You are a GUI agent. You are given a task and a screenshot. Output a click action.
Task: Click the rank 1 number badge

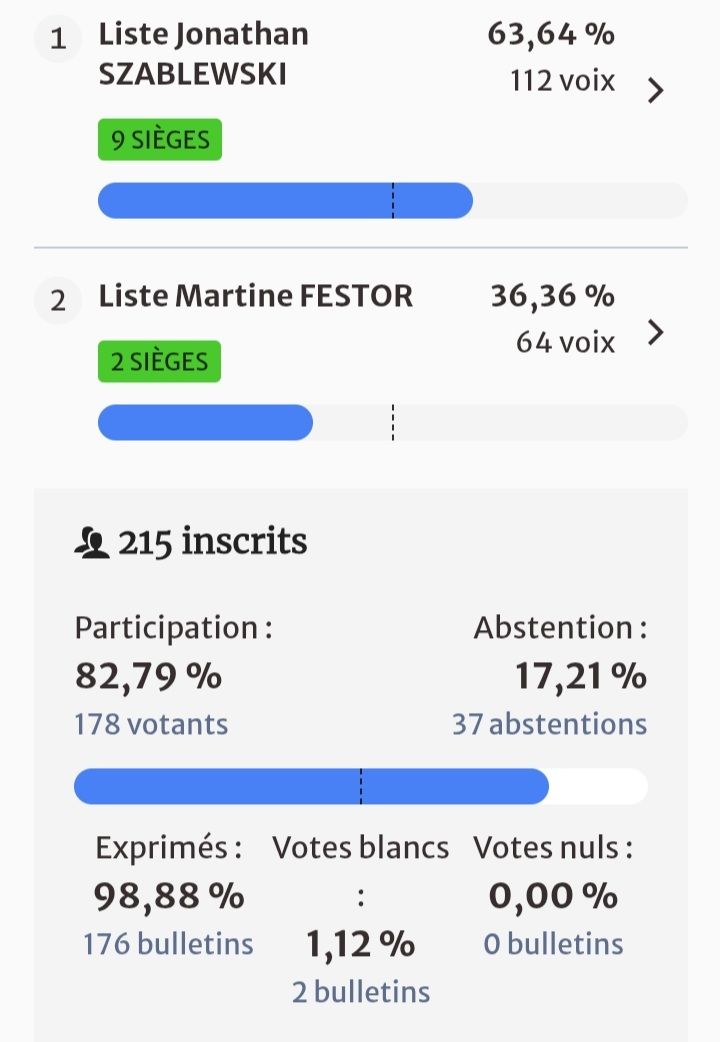[58, 40]
